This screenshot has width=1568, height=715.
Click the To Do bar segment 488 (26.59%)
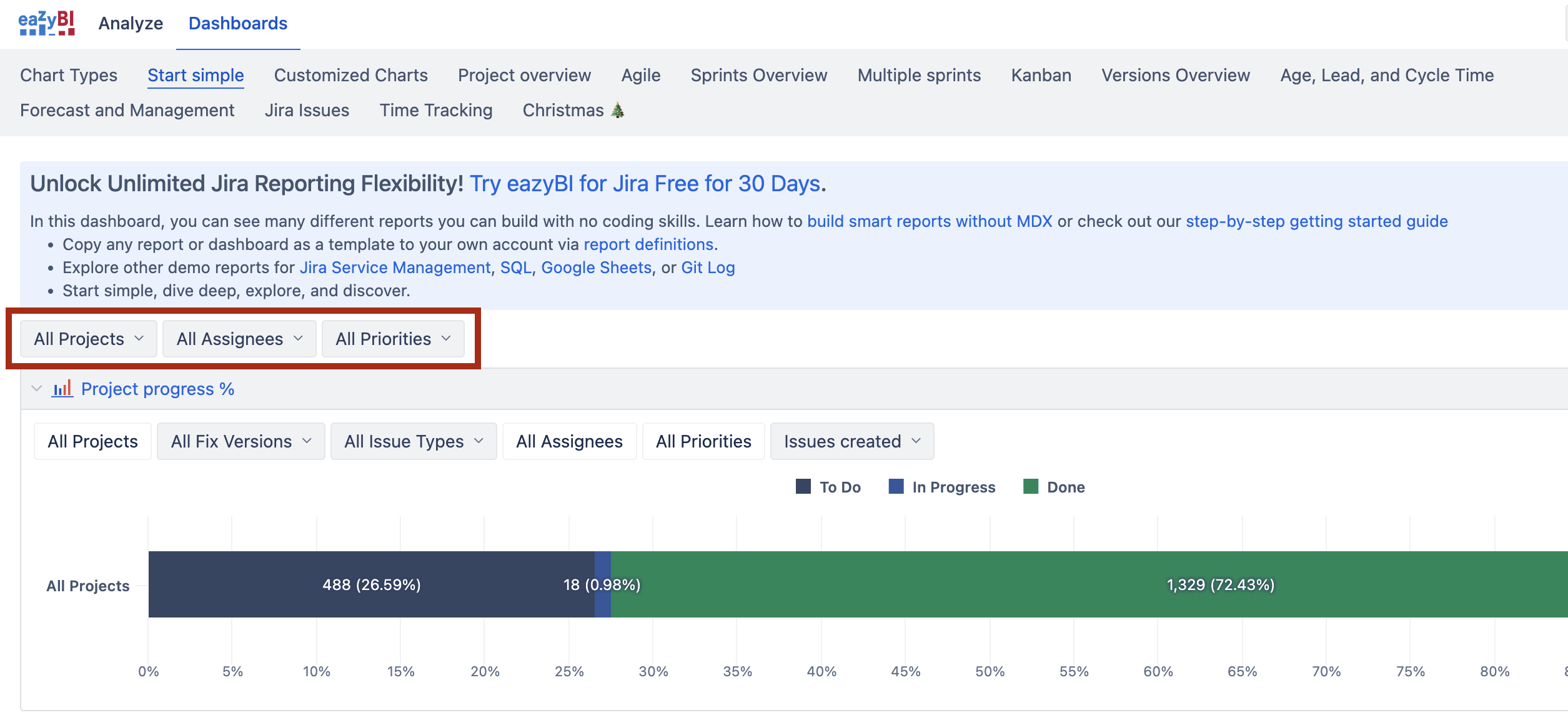372,584
